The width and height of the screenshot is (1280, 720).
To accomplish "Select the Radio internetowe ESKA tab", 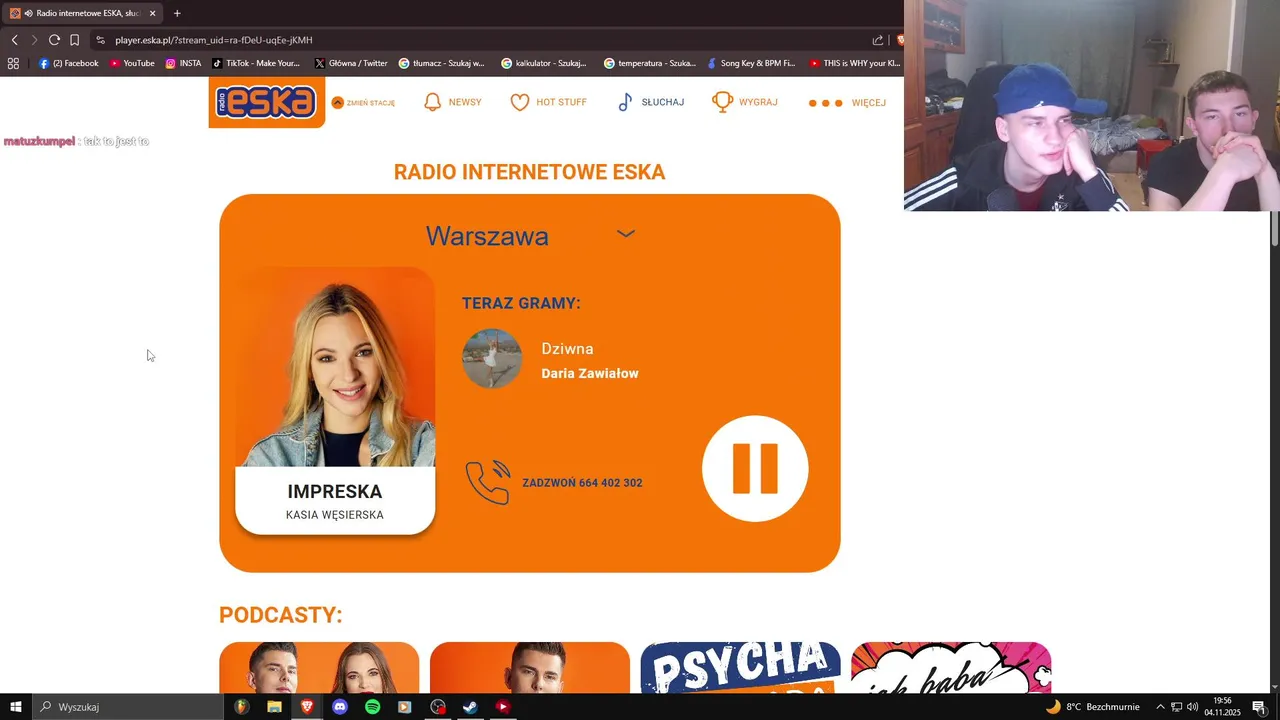I will (83, 13).
